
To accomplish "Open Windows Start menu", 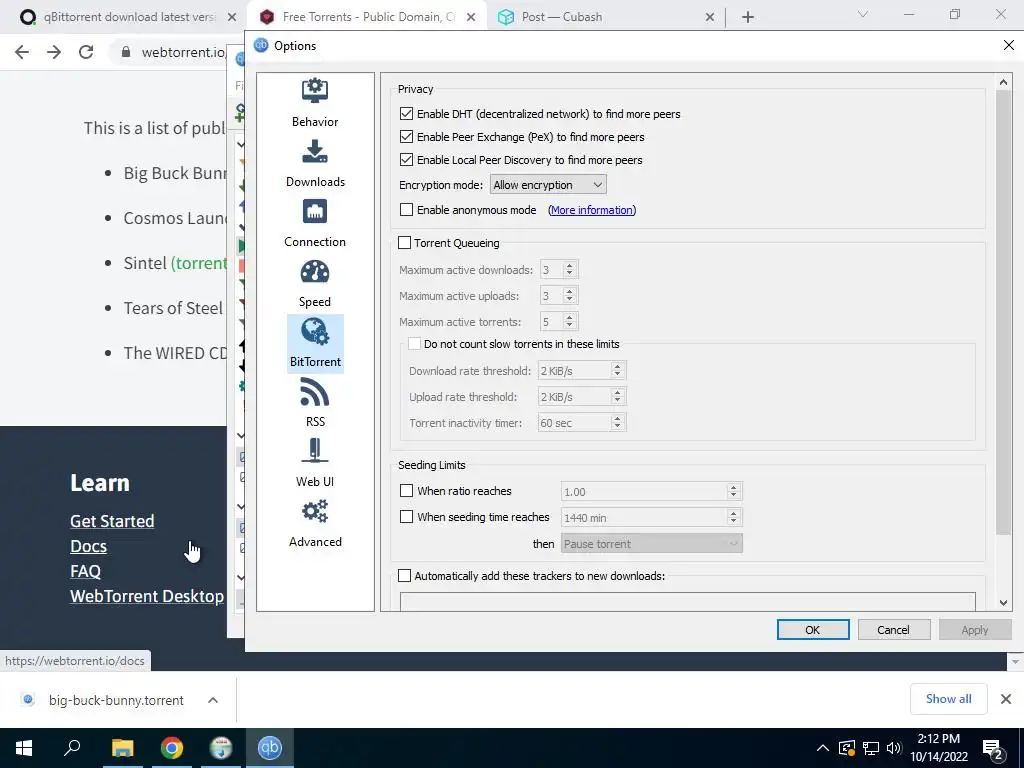I will [24, 748].
